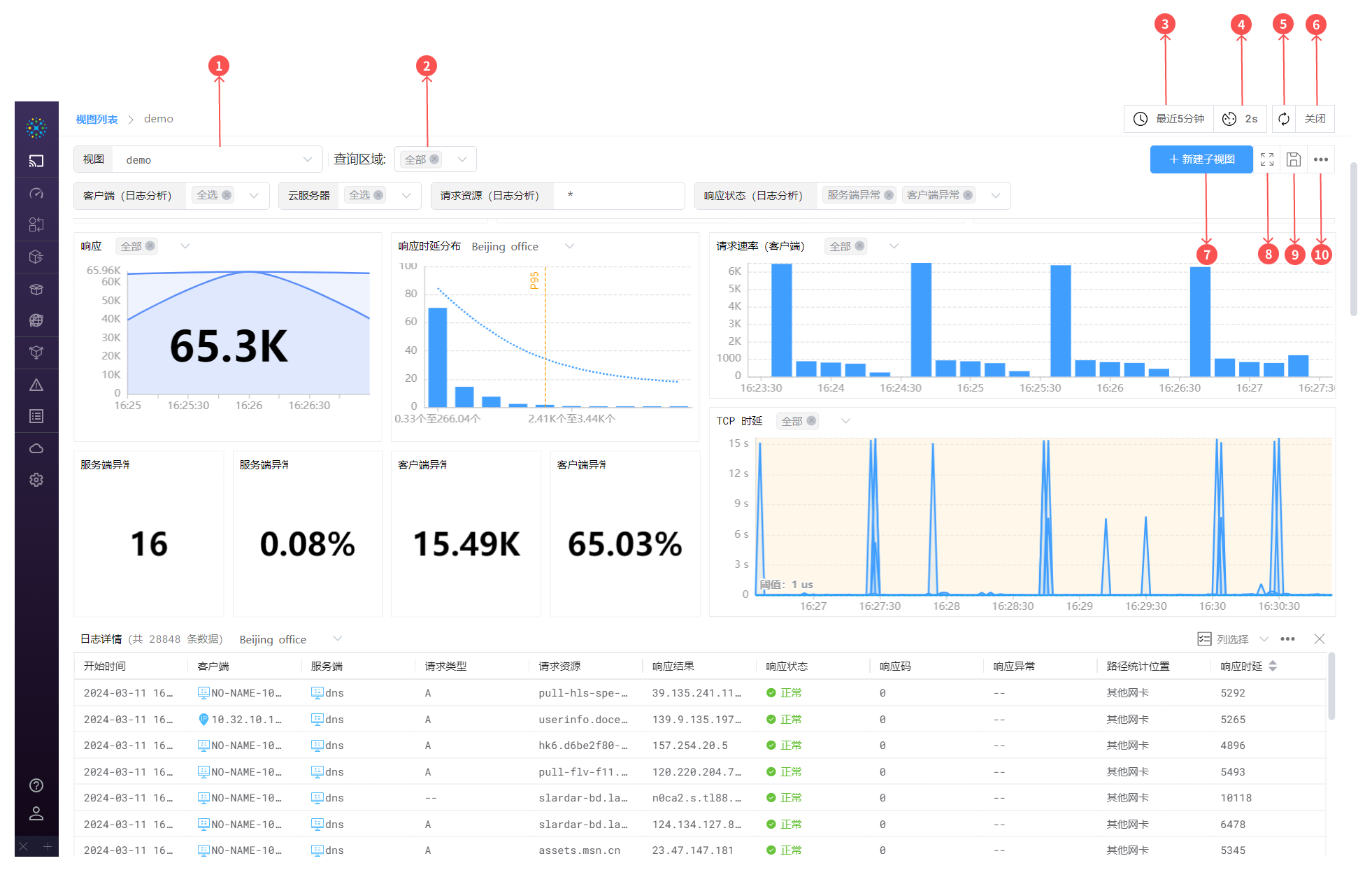Remove the 服务端异常 tag from 响应状态 filter
1372x870 pixels.
(889, 195)
